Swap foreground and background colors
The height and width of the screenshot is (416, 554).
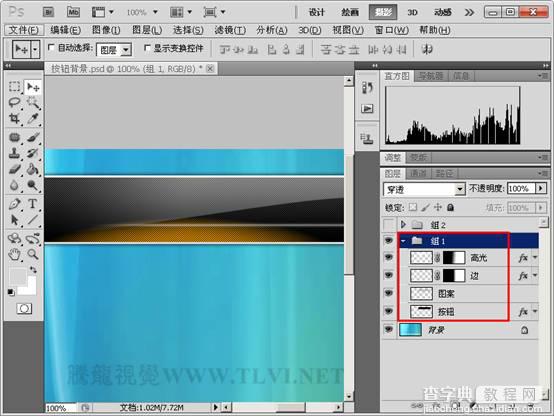point(33,270)
